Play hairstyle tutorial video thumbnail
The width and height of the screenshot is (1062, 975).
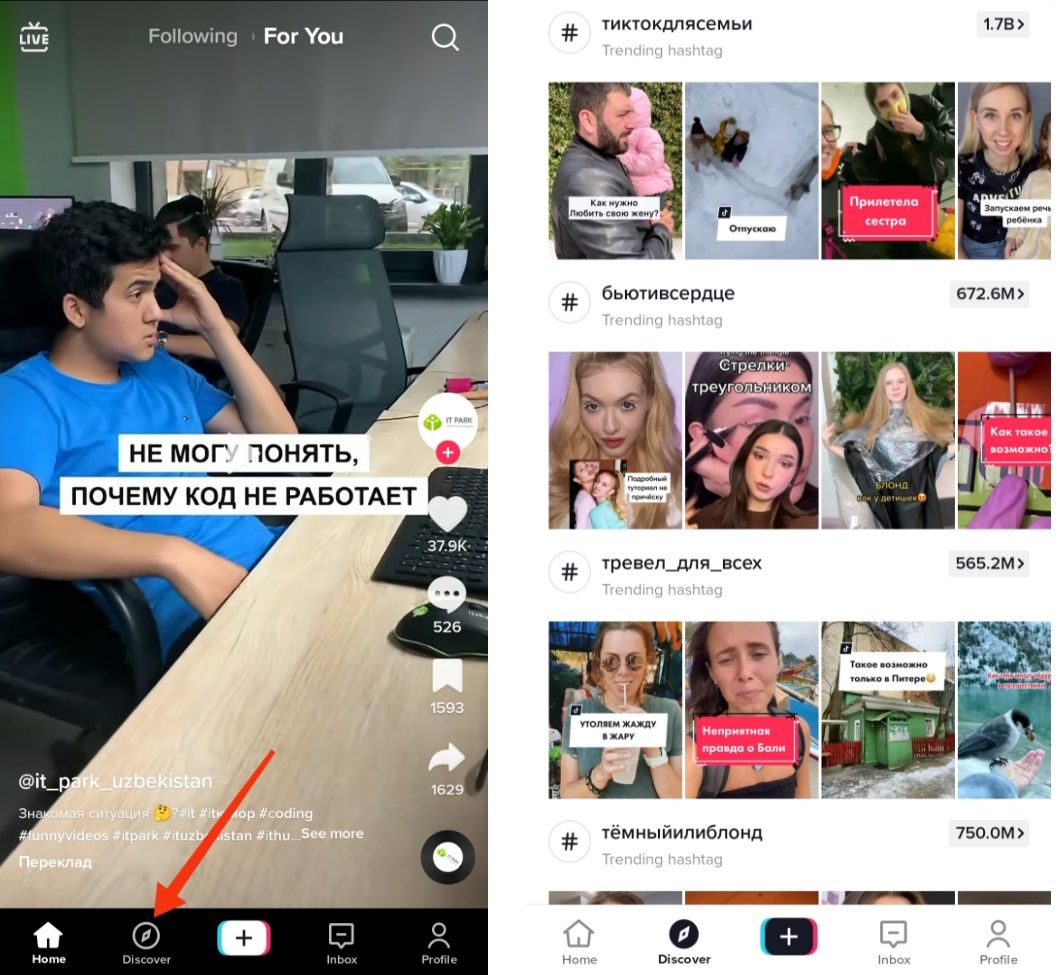[x=615, y=440]
